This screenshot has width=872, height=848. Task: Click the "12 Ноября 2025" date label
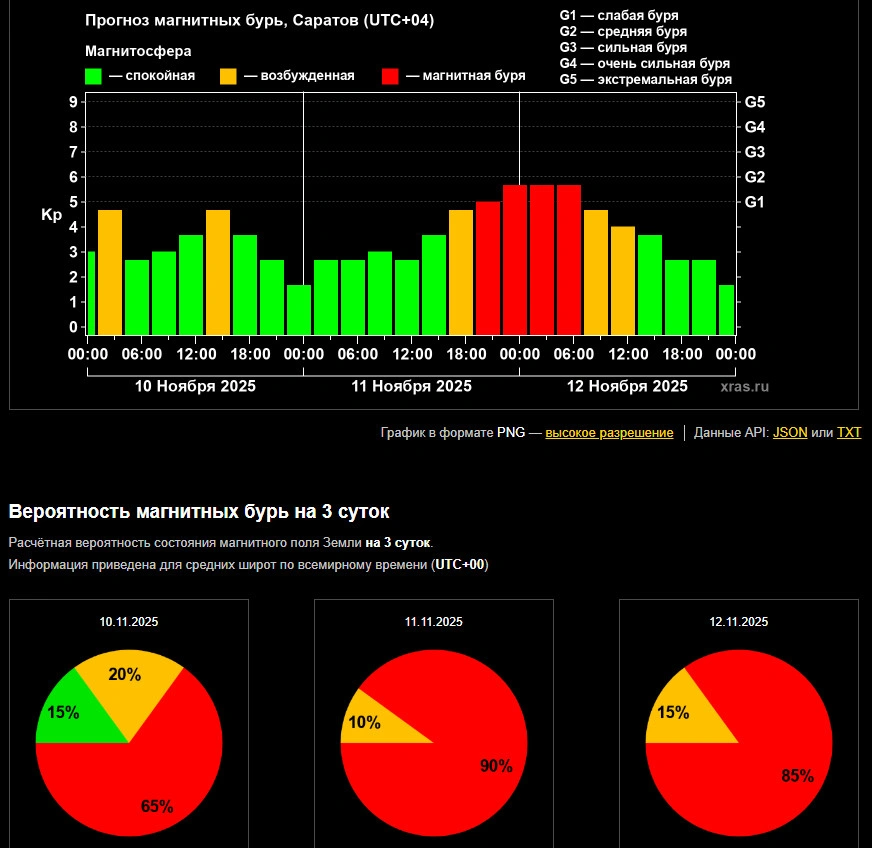(x=627, y=386)
